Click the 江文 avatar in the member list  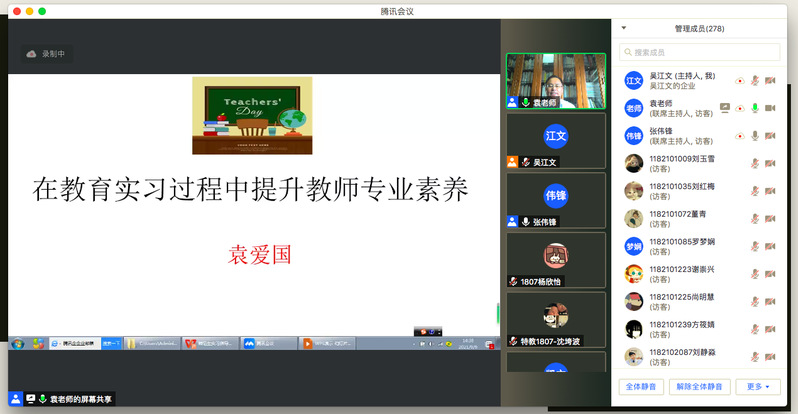point(633,80)
